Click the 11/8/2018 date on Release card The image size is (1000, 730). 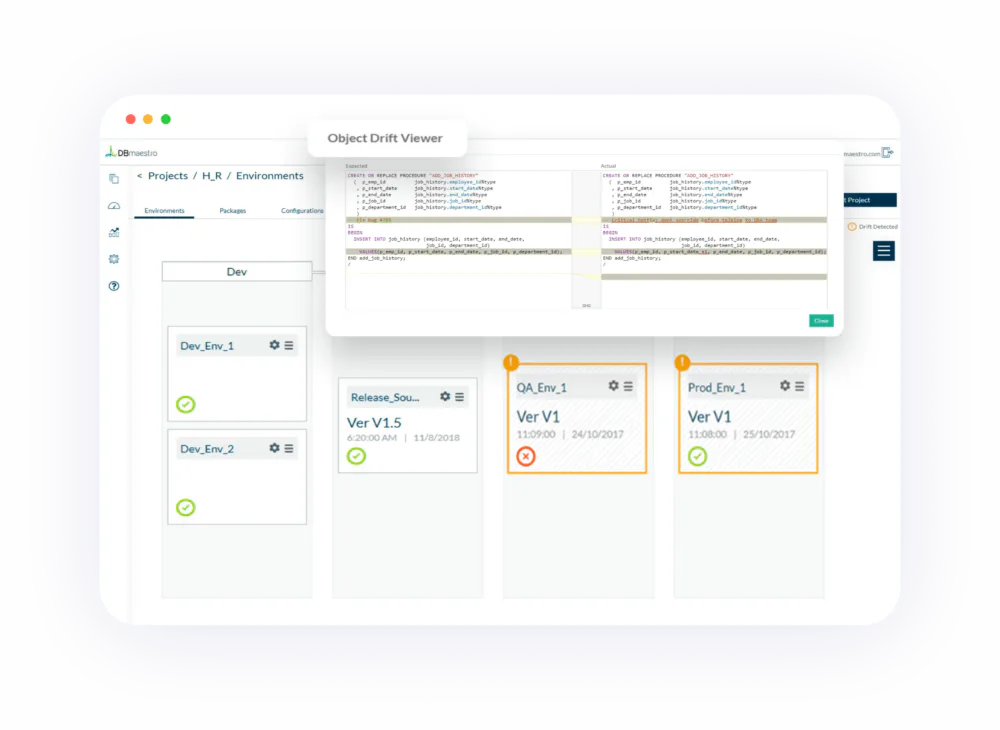pos(436,437)
